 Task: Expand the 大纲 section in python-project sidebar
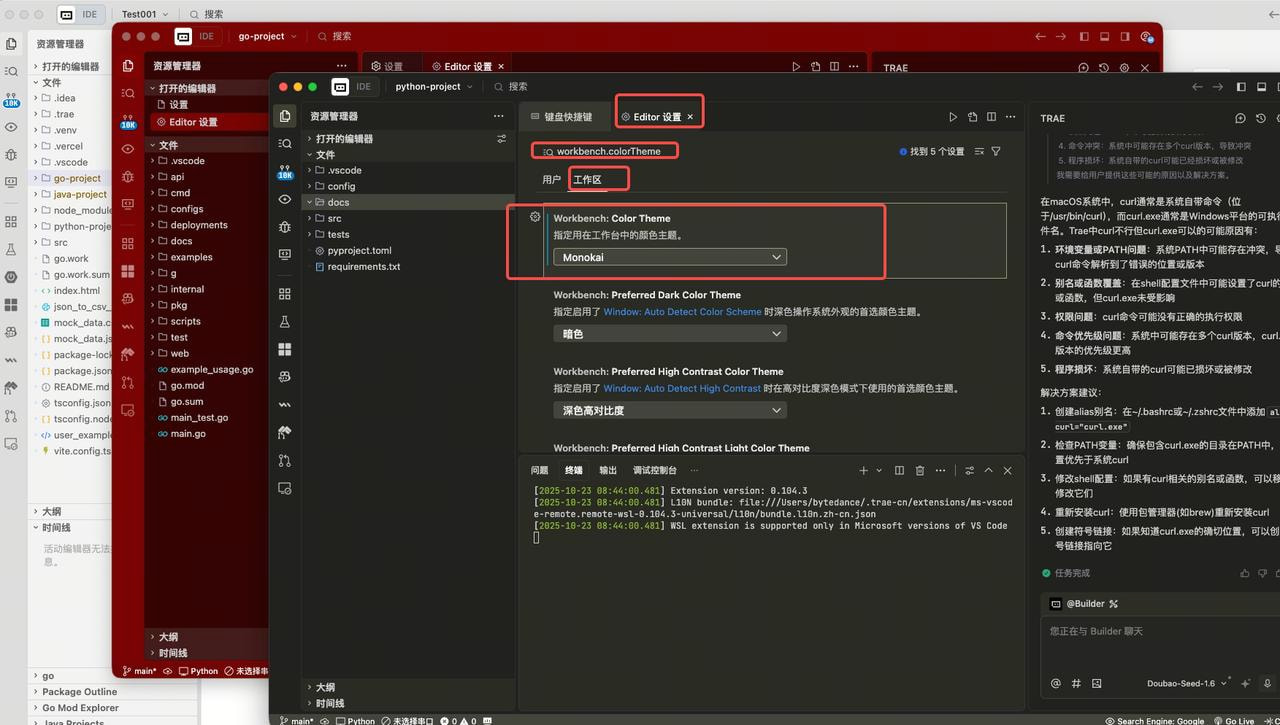click(x=325, y=687)
